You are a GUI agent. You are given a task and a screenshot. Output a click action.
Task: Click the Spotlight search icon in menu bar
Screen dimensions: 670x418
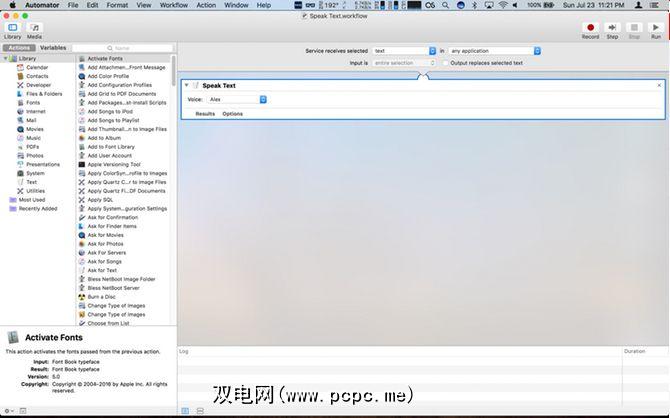[445, 5]
